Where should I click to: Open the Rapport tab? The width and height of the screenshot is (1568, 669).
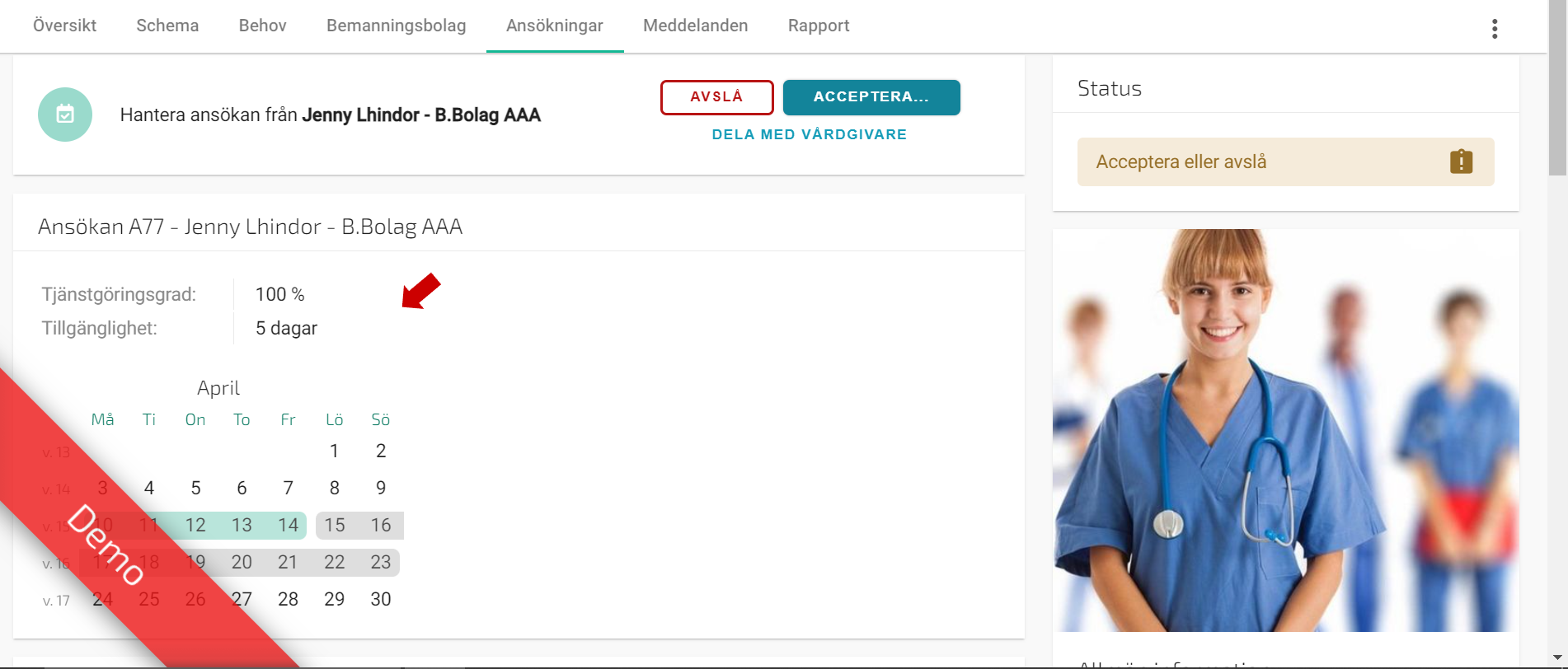click(819, 26)
